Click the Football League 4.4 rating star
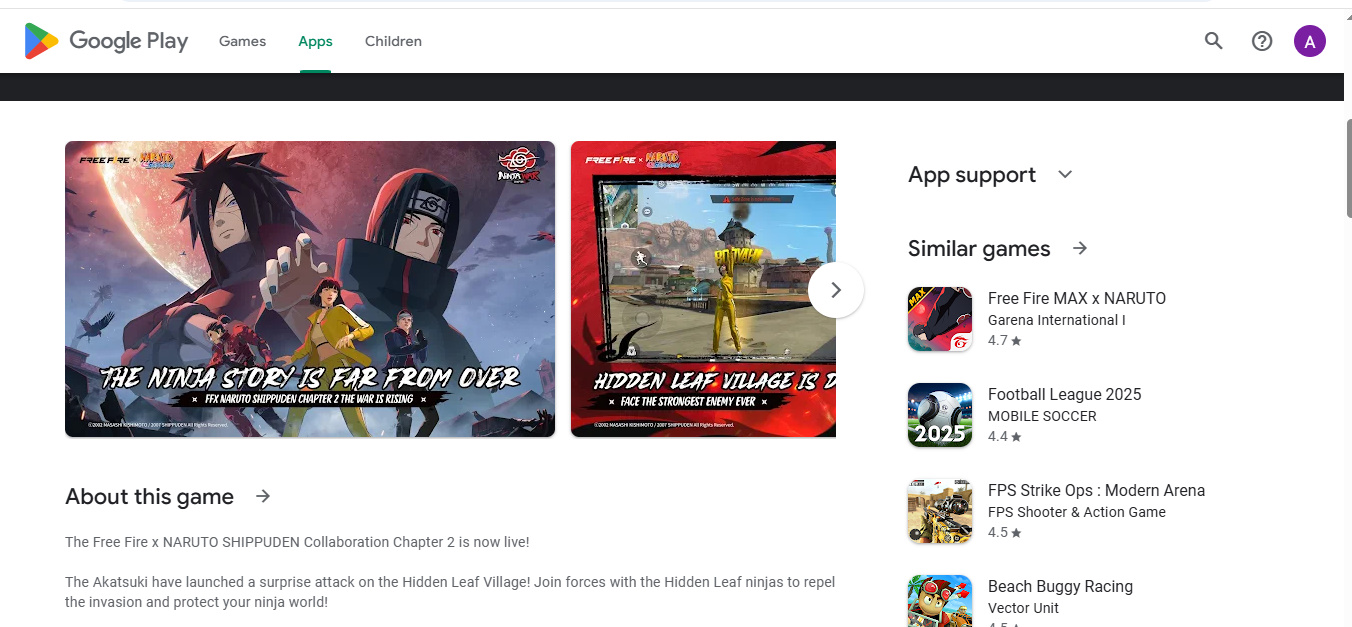 (1016, 437)
